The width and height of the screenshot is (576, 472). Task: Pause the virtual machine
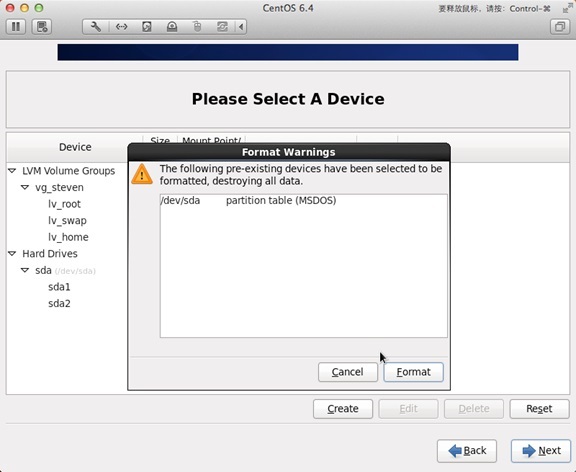[x=16, y=27]
